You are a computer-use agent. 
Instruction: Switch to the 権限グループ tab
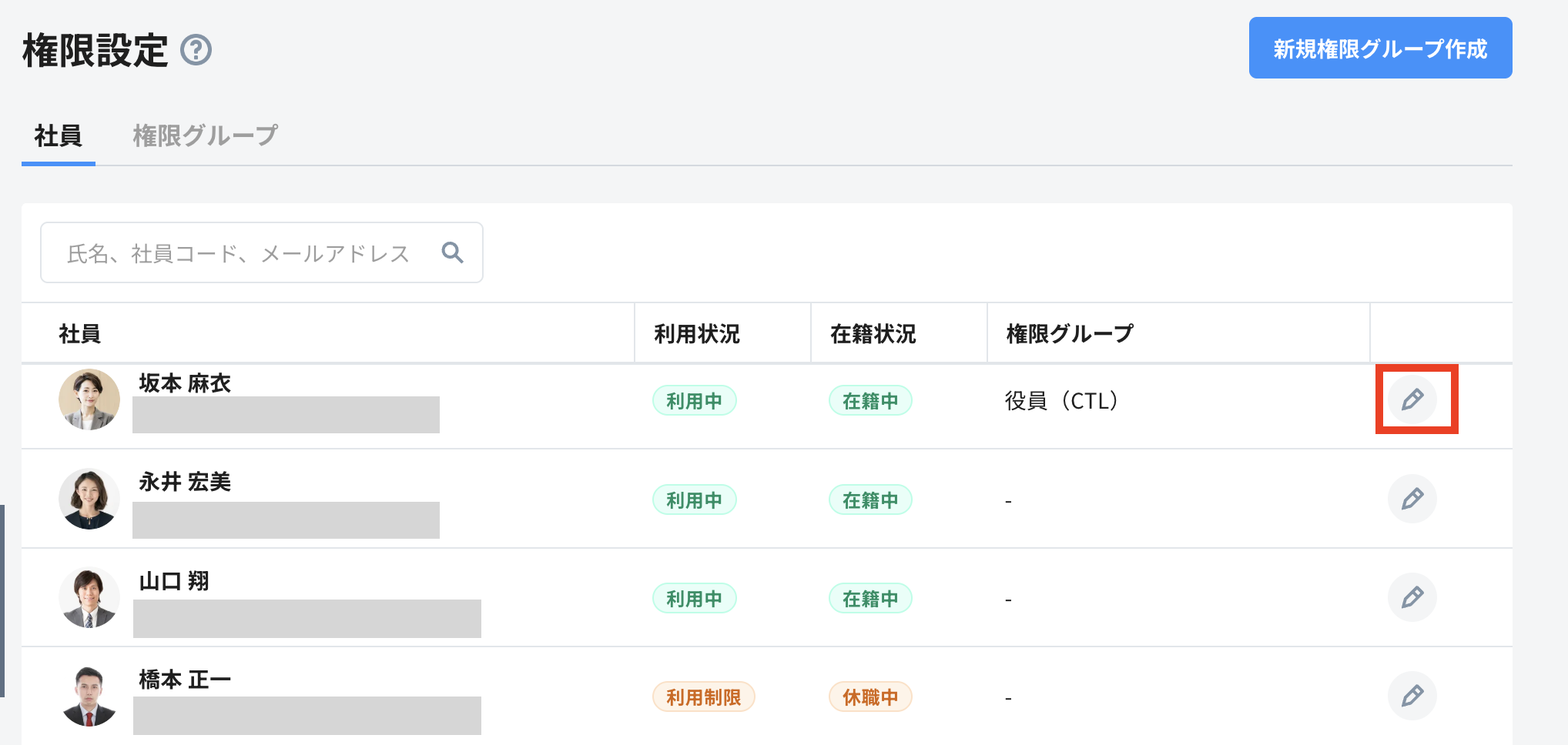206,136
